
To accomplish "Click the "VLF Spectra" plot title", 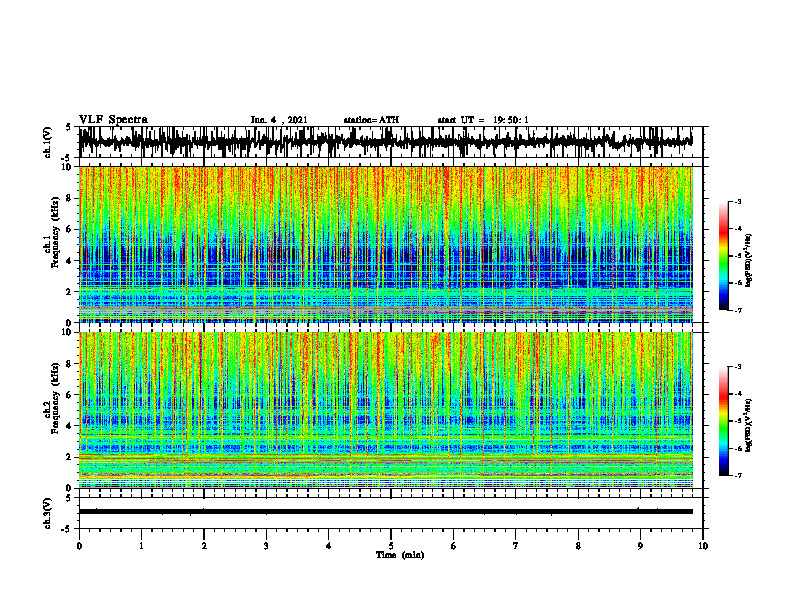I will [x=113, y=120].
